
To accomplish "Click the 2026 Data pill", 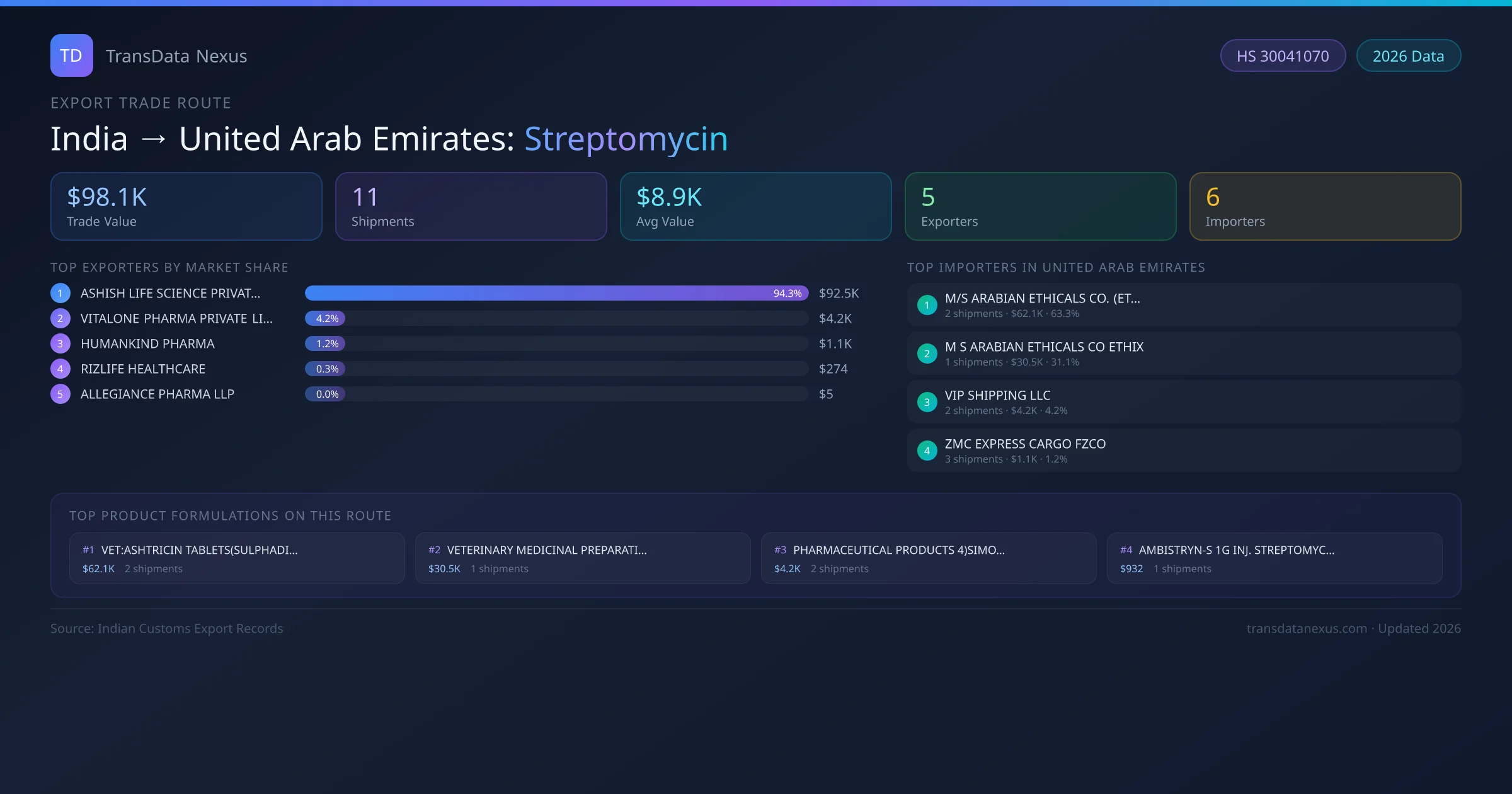I will (1408, 56).
